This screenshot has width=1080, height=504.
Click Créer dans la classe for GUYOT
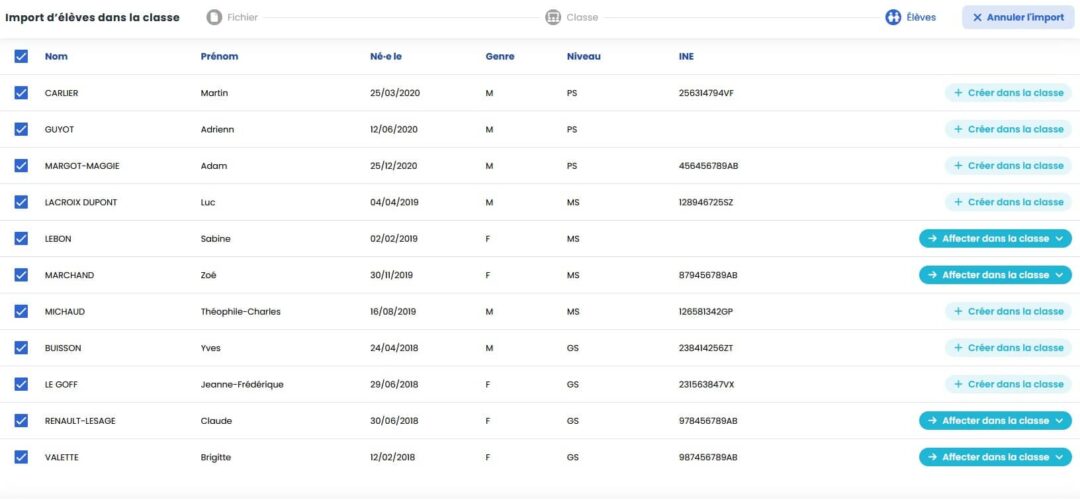[x=1008, y=129]
